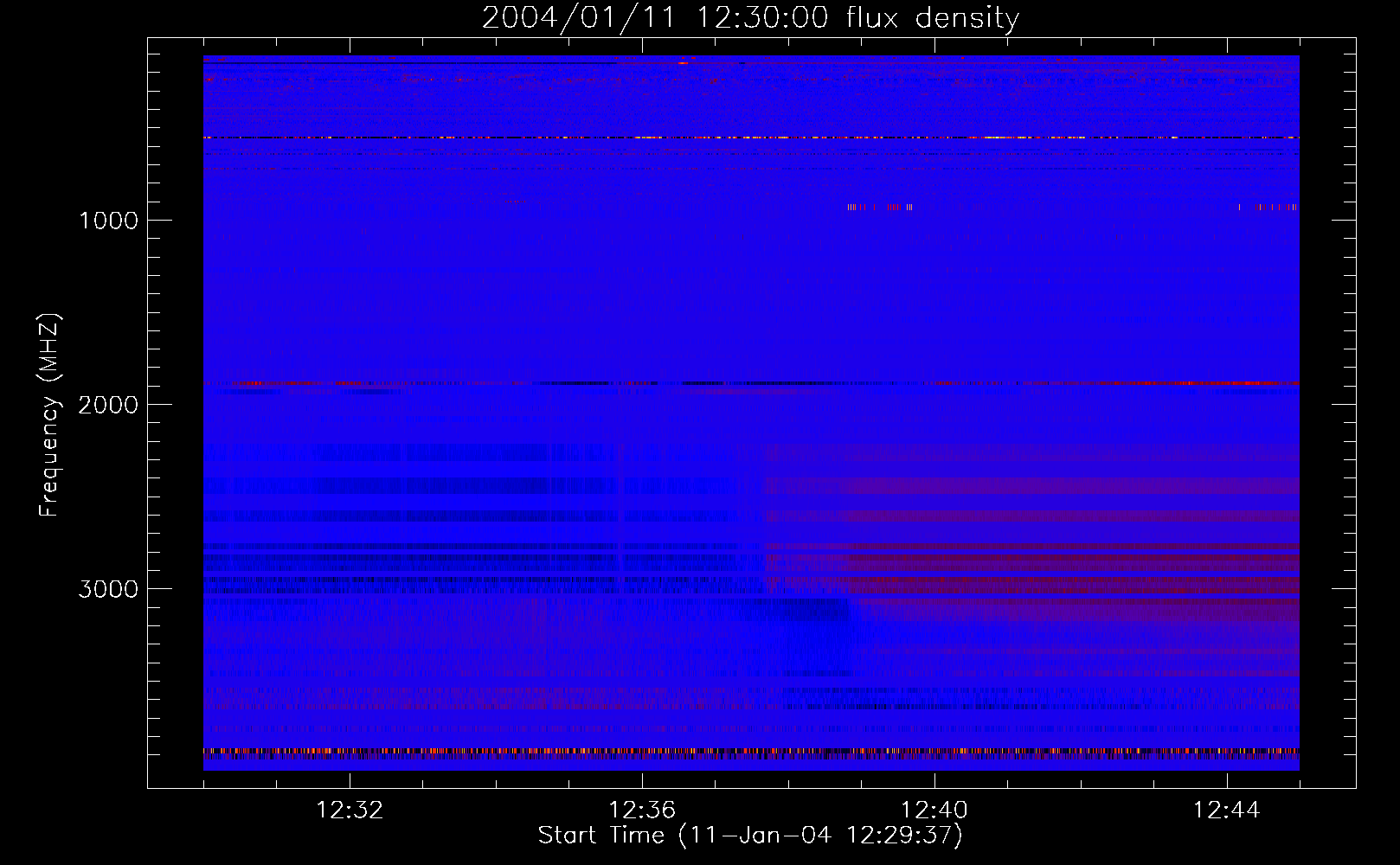
Task: Click the '12:40' time axis label
Action: pos(934,811)
